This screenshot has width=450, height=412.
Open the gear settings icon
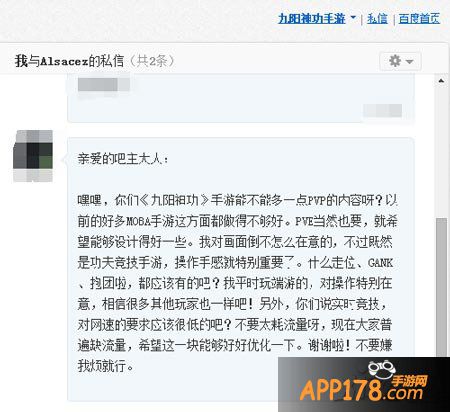(395, 61)
